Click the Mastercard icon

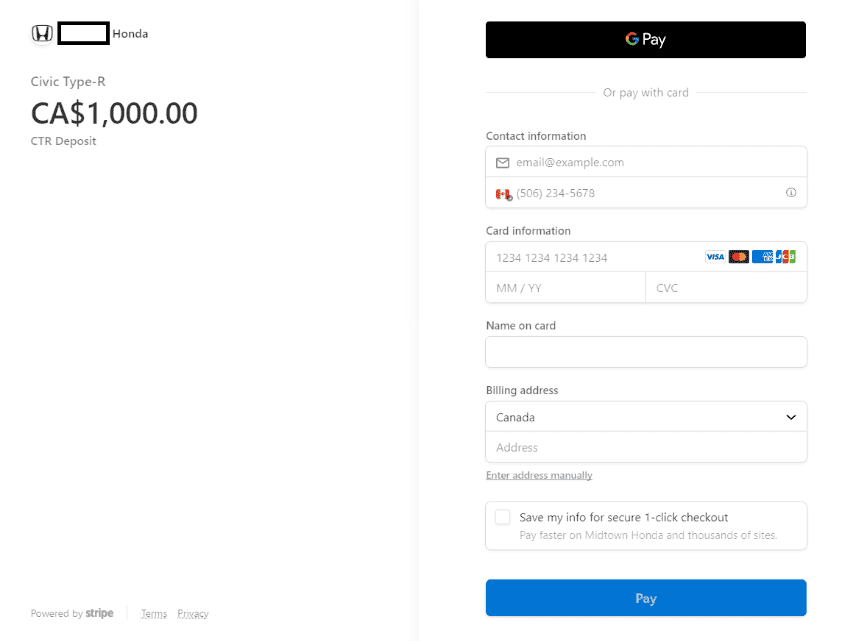[x=739, y=257]
